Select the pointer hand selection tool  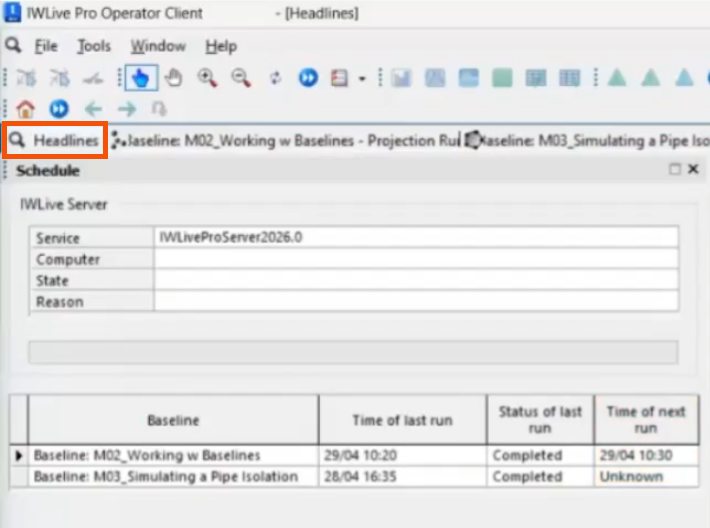coord(141,78)
